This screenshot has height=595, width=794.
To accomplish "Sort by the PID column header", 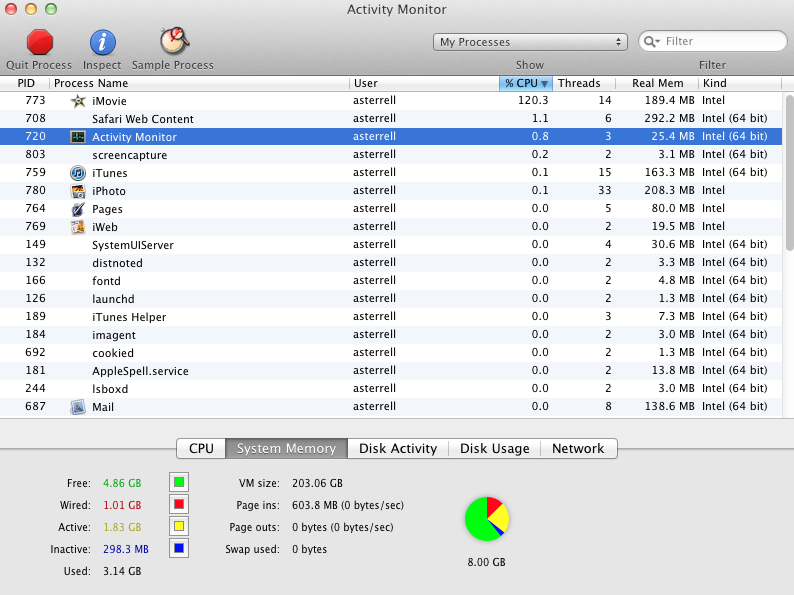I will [x=25, y=83].
